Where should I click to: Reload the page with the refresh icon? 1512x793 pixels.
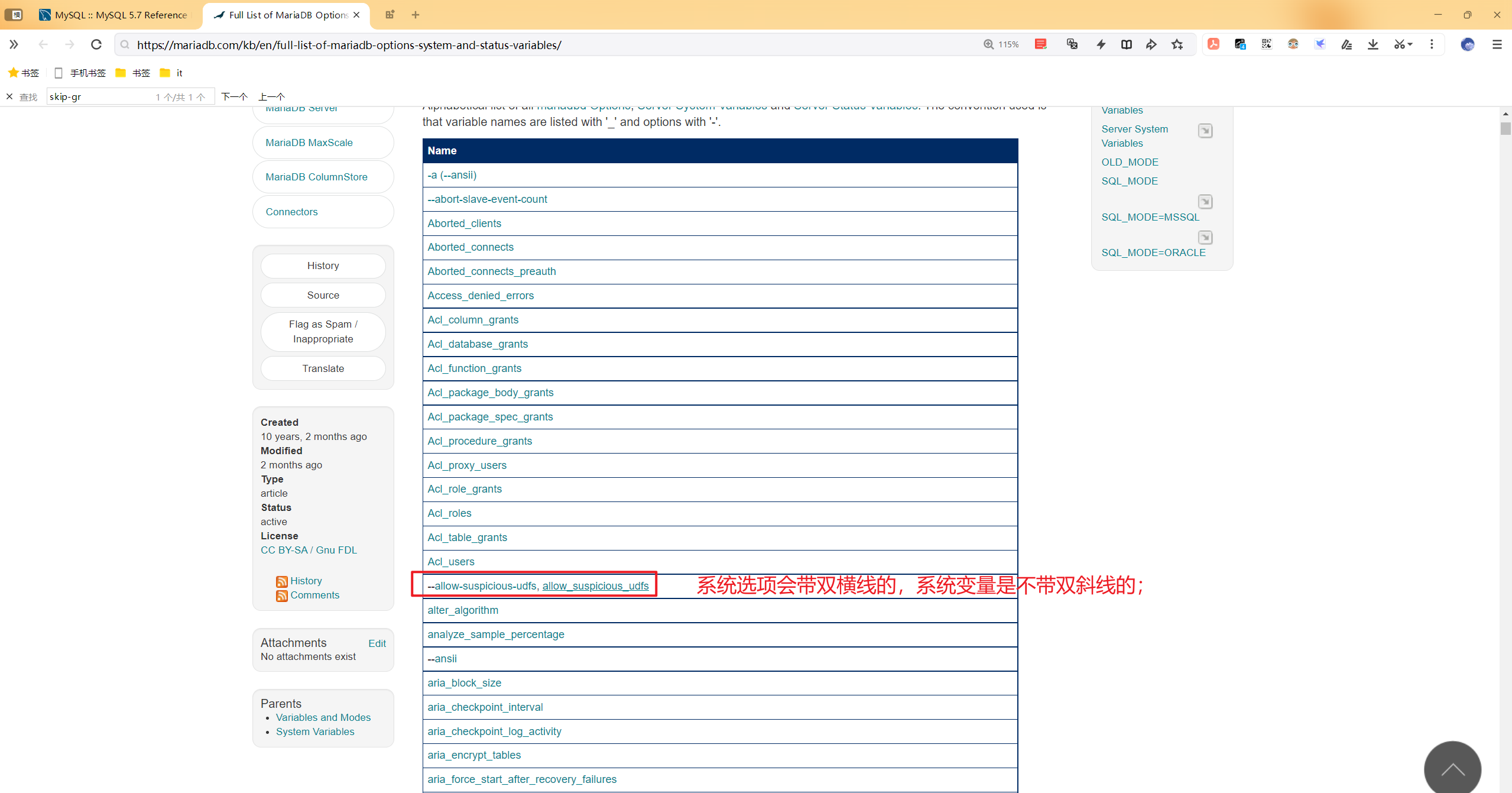pyautogui.click(x=96, y=44)
